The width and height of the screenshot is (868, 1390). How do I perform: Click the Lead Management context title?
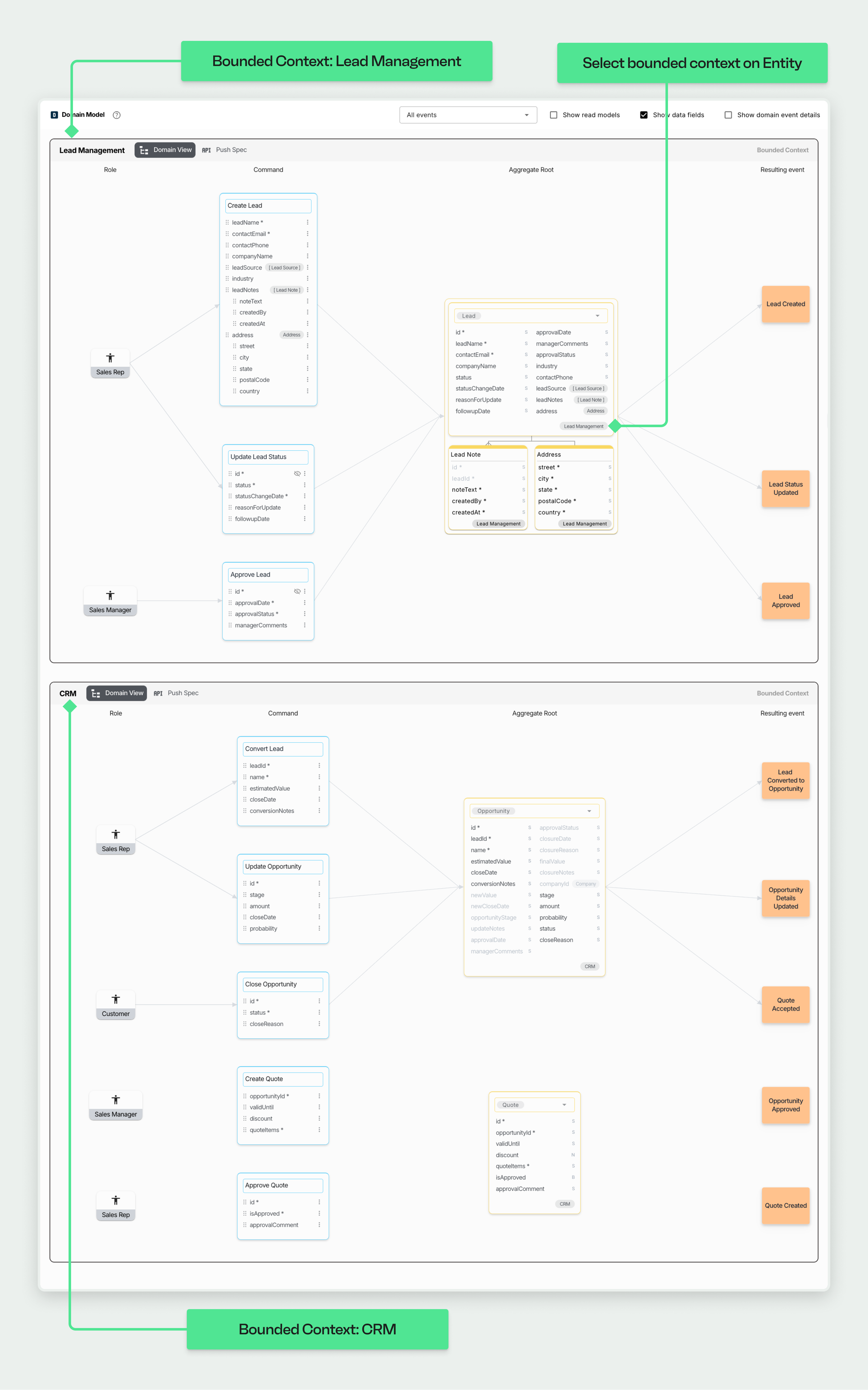92,150
